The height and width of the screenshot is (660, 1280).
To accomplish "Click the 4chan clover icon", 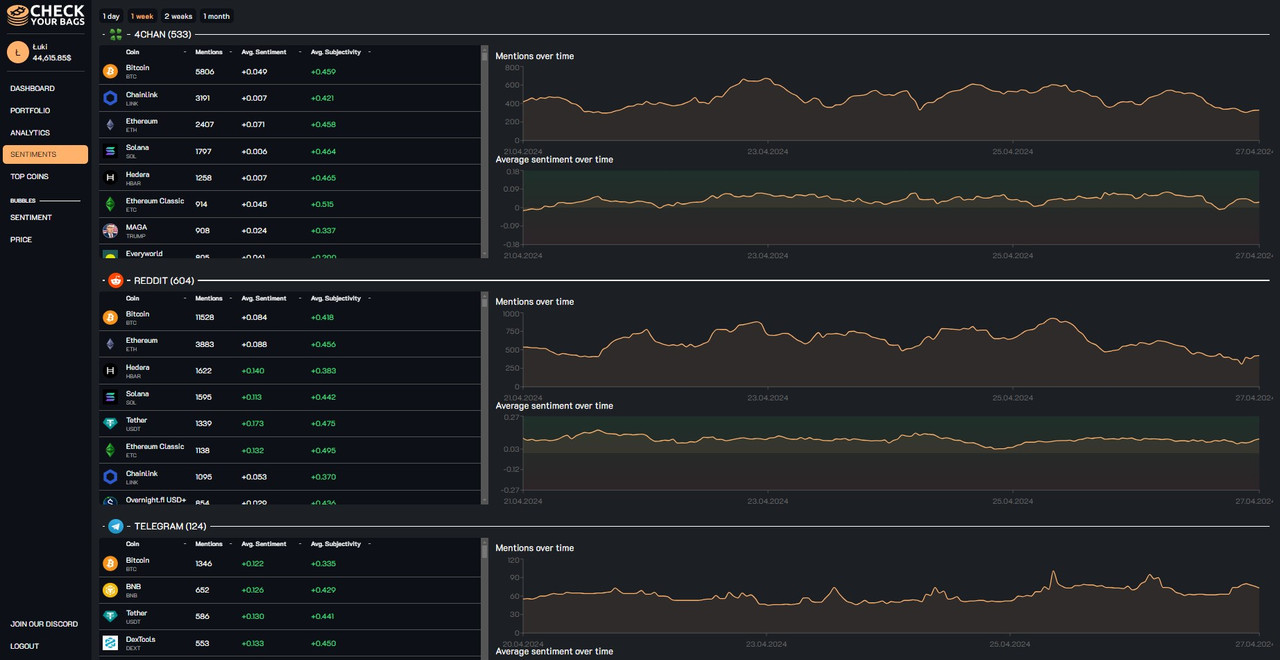I will [116, 34].
